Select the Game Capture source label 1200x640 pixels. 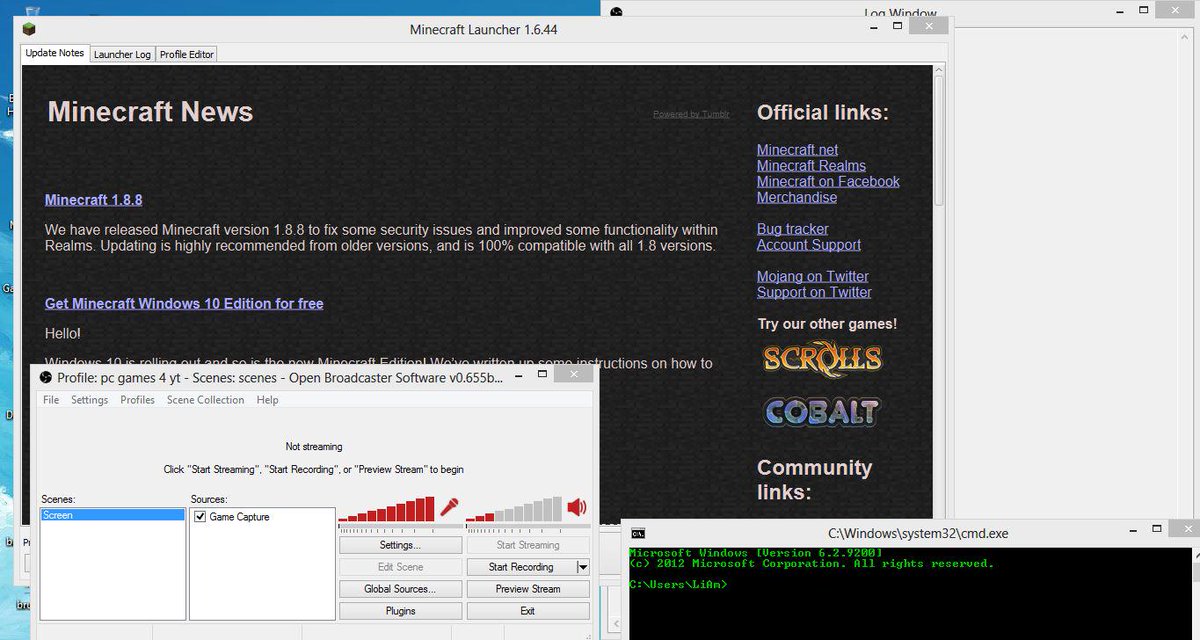[239, 517]
